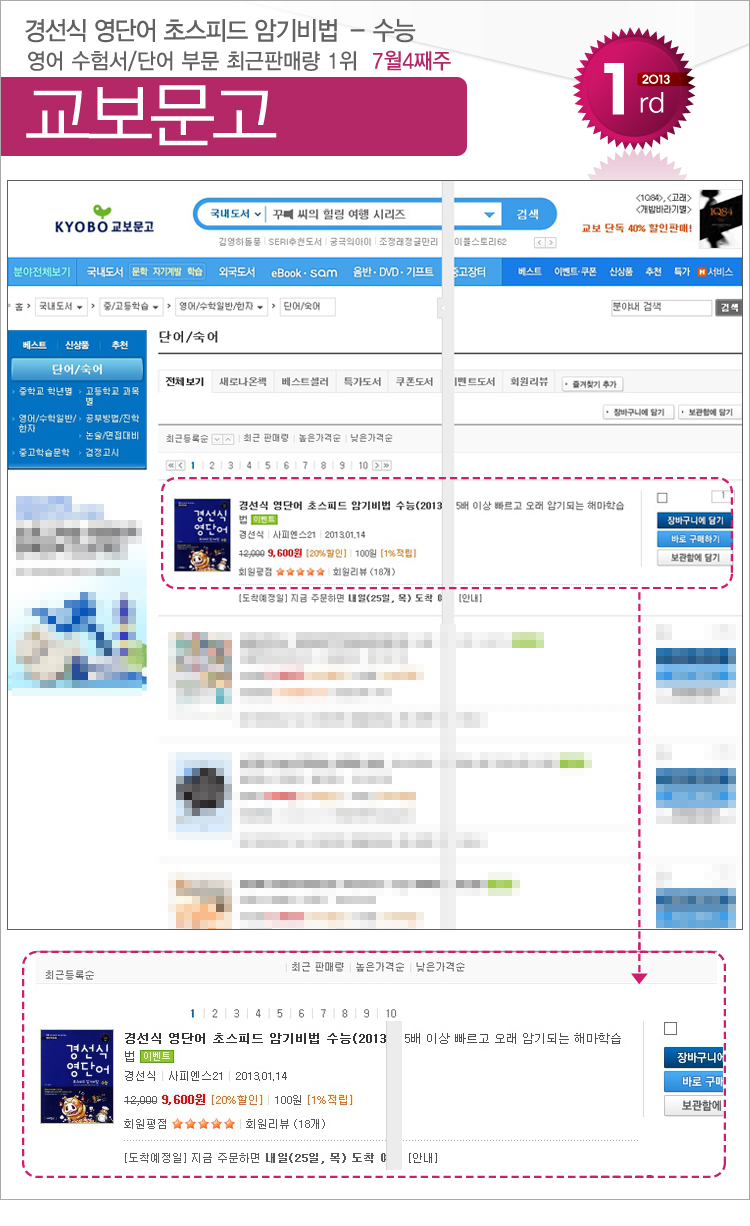Click the 1Q84 book ad thumbnail
This screenshot has height=1226, width=750.
point(720,219)
